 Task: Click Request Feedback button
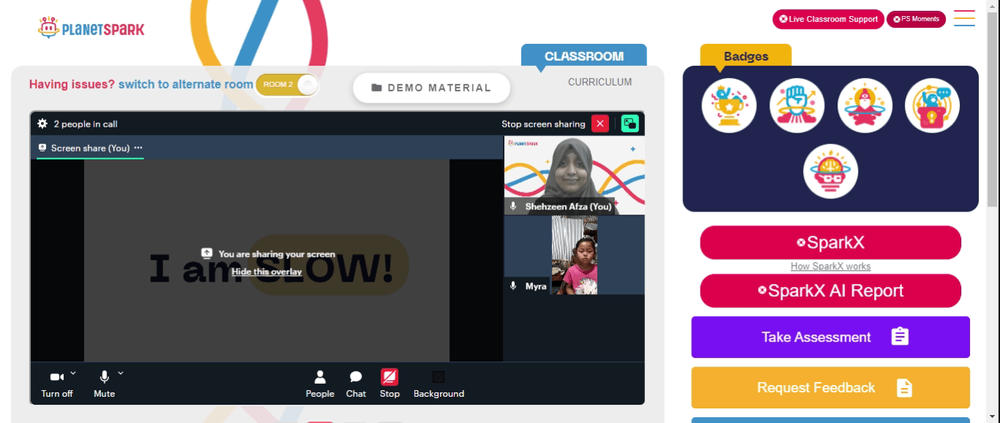click(830, 387)
